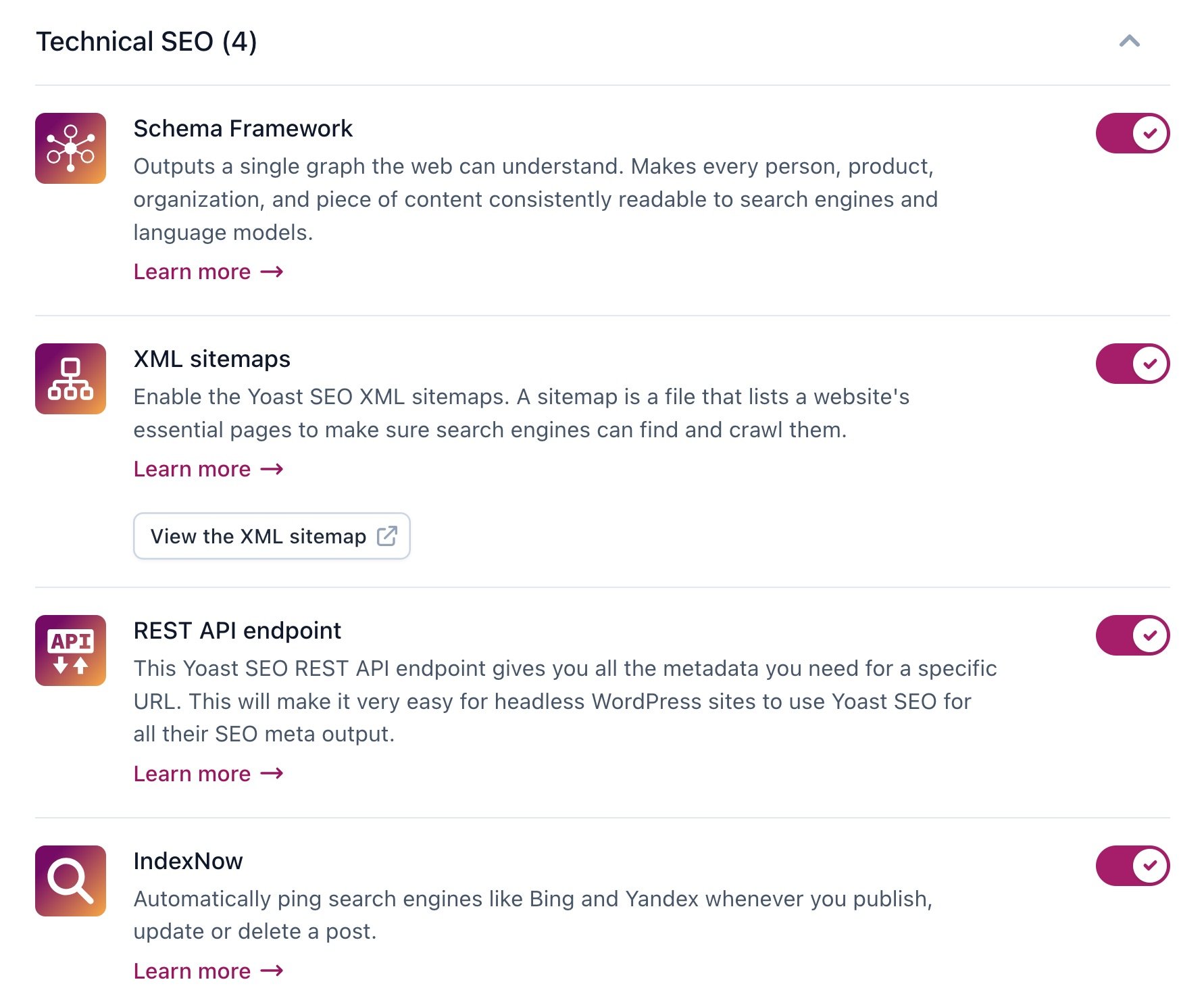1204x1007 pixels.
Task: Click the IndexNow magnifier icon
Action: click(70, 881)
